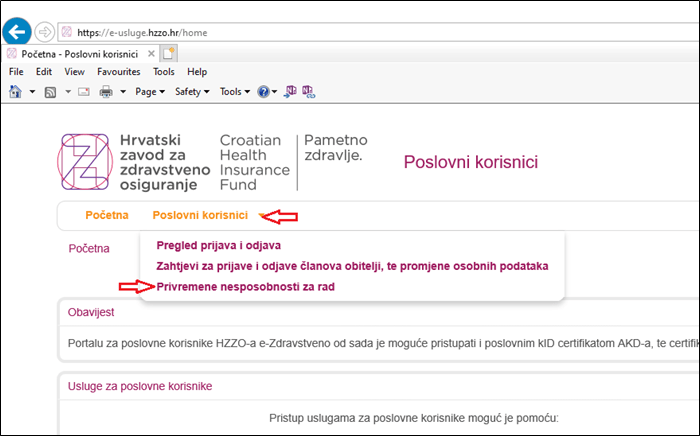Click the browser Forward arrow button
The height and width of the screenshot is (436, 700).
point(45,31)
